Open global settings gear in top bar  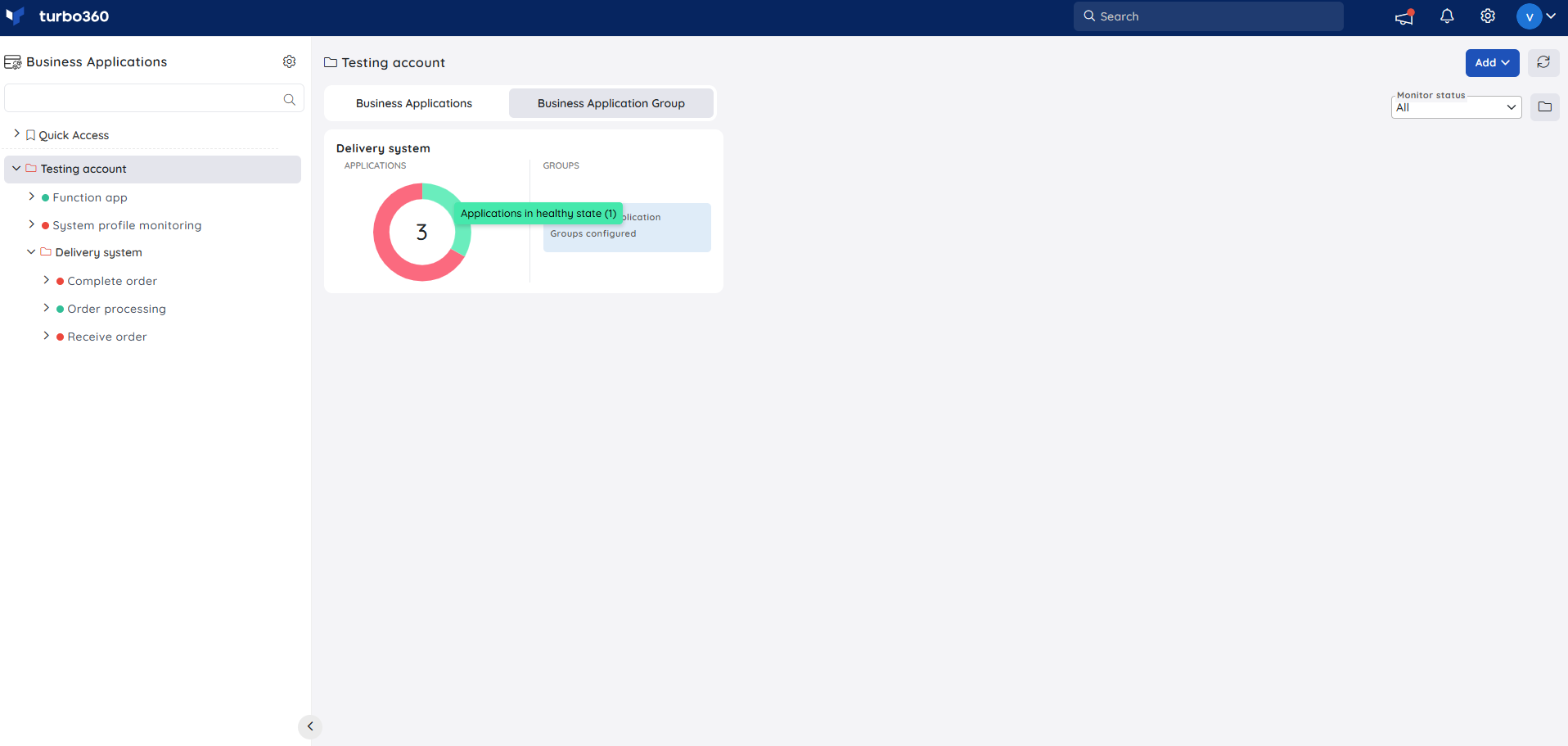click(x=1488, y=16)
